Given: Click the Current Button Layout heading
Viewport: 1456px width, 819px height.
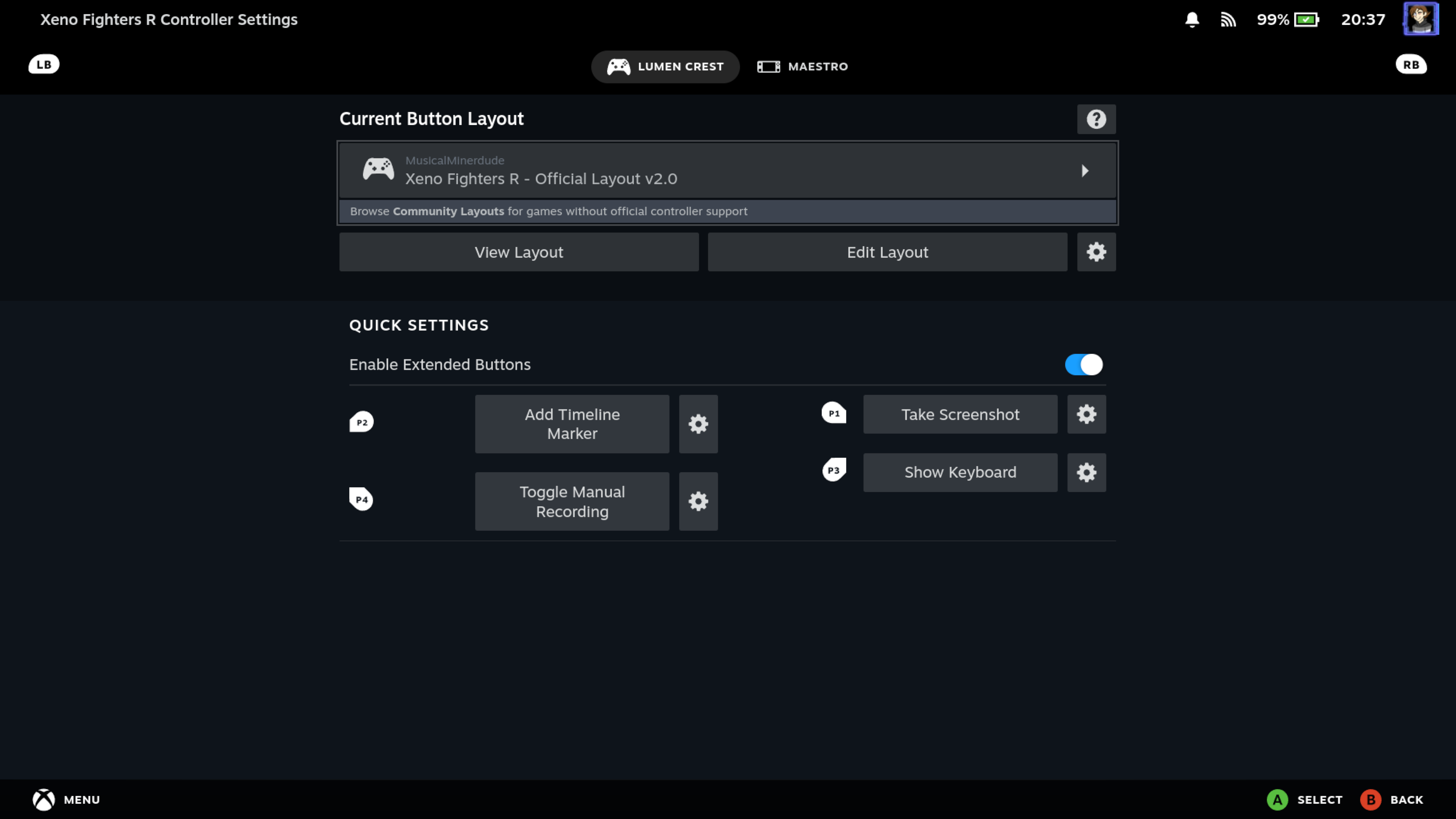Looking at the screenshot, I should tap(431, 119).
